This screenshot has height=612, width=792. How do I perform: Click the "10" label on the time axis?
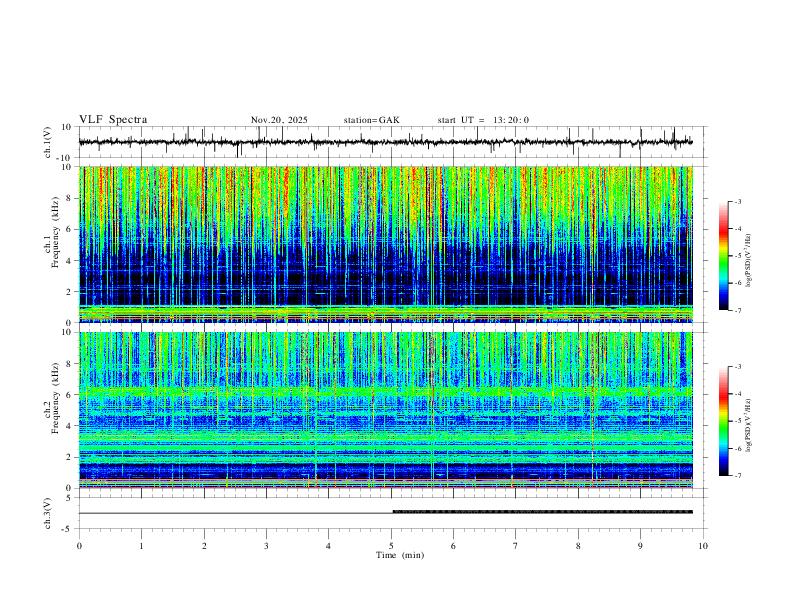tap(703, 546)
